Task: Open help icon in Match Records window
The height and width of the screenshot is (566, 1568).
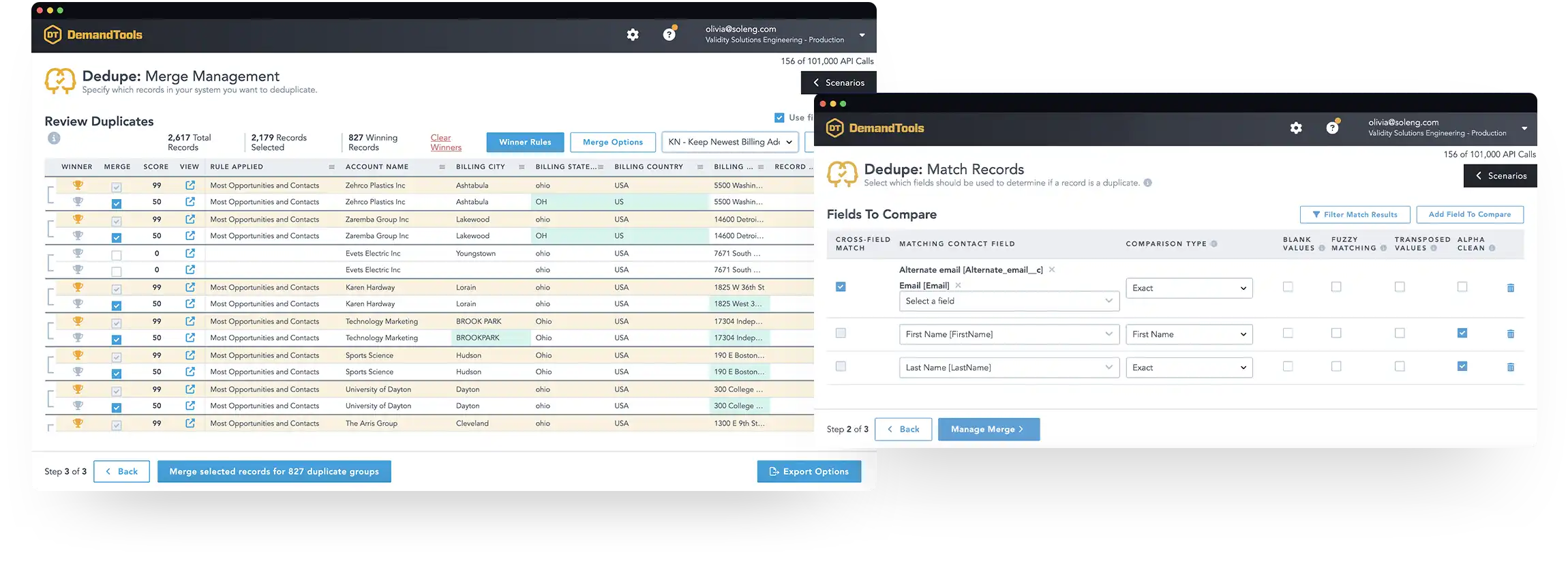Action: (1333, 128)
